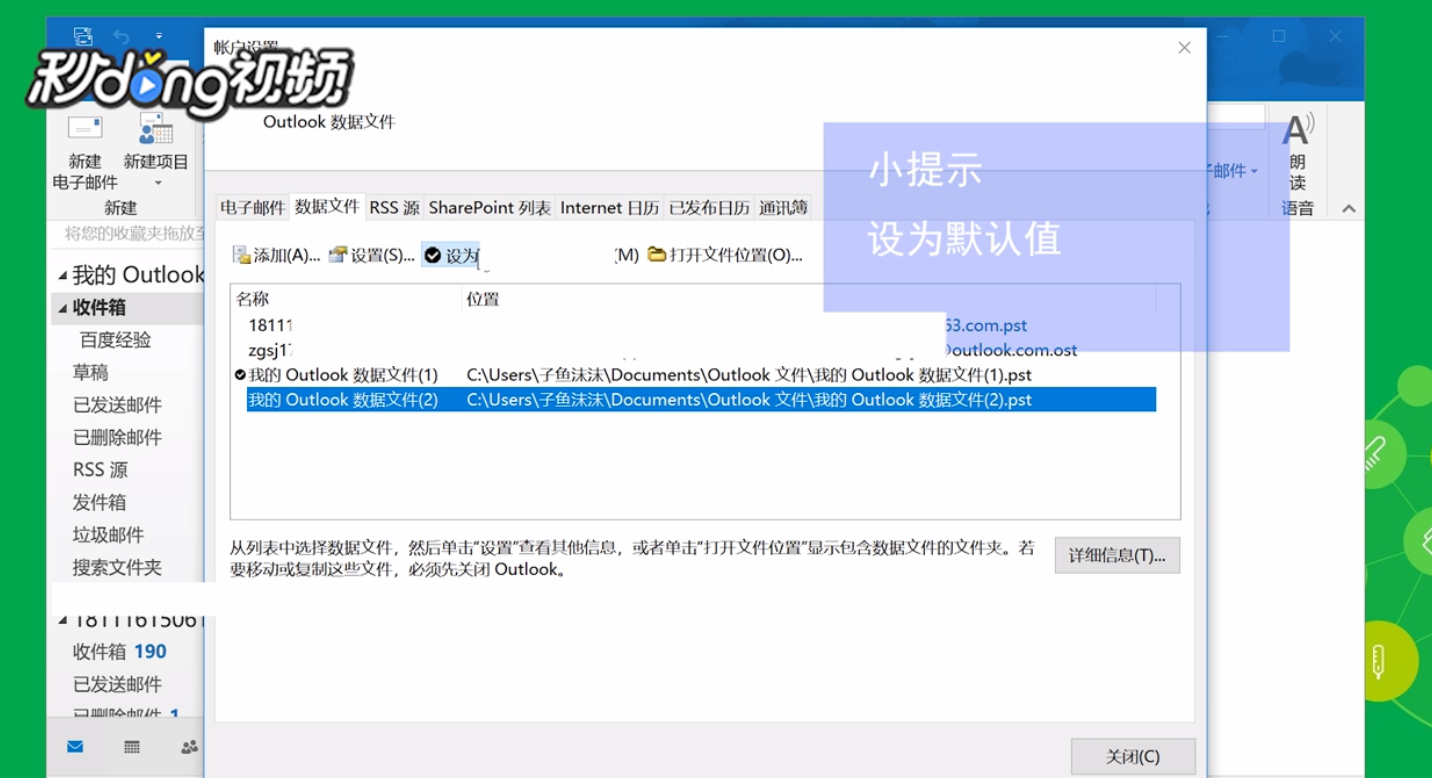Click the New Email envelope icon in Outlook
The width and height of the screenshot is (1432, 778).
85,127
